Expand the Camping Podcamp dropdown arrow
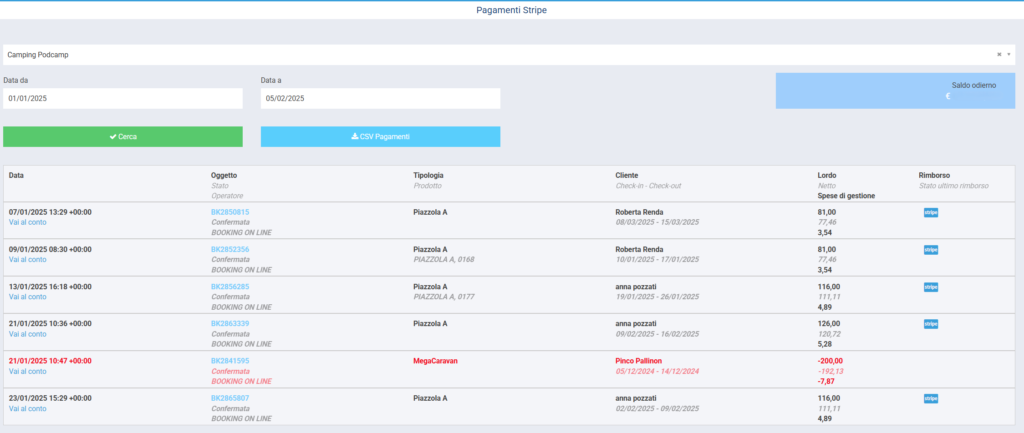1024x433 pixels. click(x=1009, y=55)
